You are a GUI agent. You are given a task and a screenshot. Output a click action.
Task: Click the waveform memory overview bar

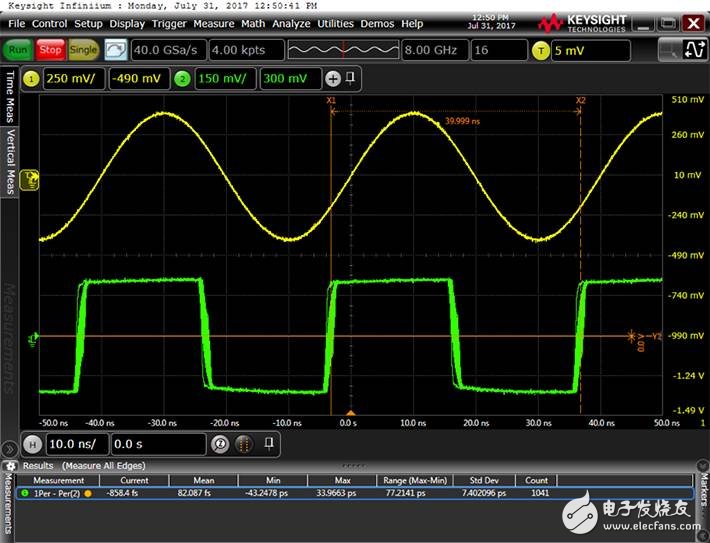[x=343, y=50]
